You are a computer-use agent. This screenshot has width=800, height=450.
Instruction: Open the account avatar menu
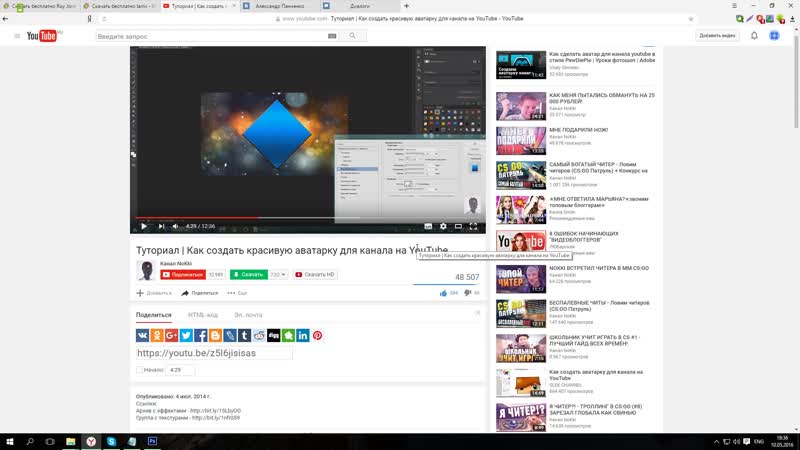point(774,36)
